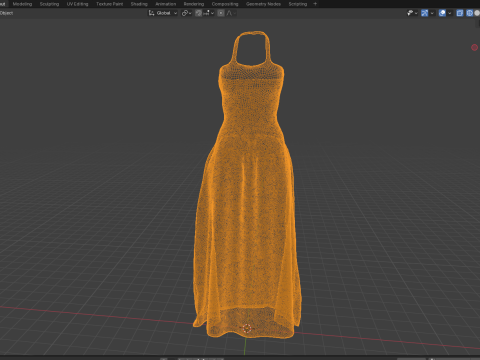Switch to the Shading workspace tab
Viewport: 480px width, 360px height.
tap(139, 4)
